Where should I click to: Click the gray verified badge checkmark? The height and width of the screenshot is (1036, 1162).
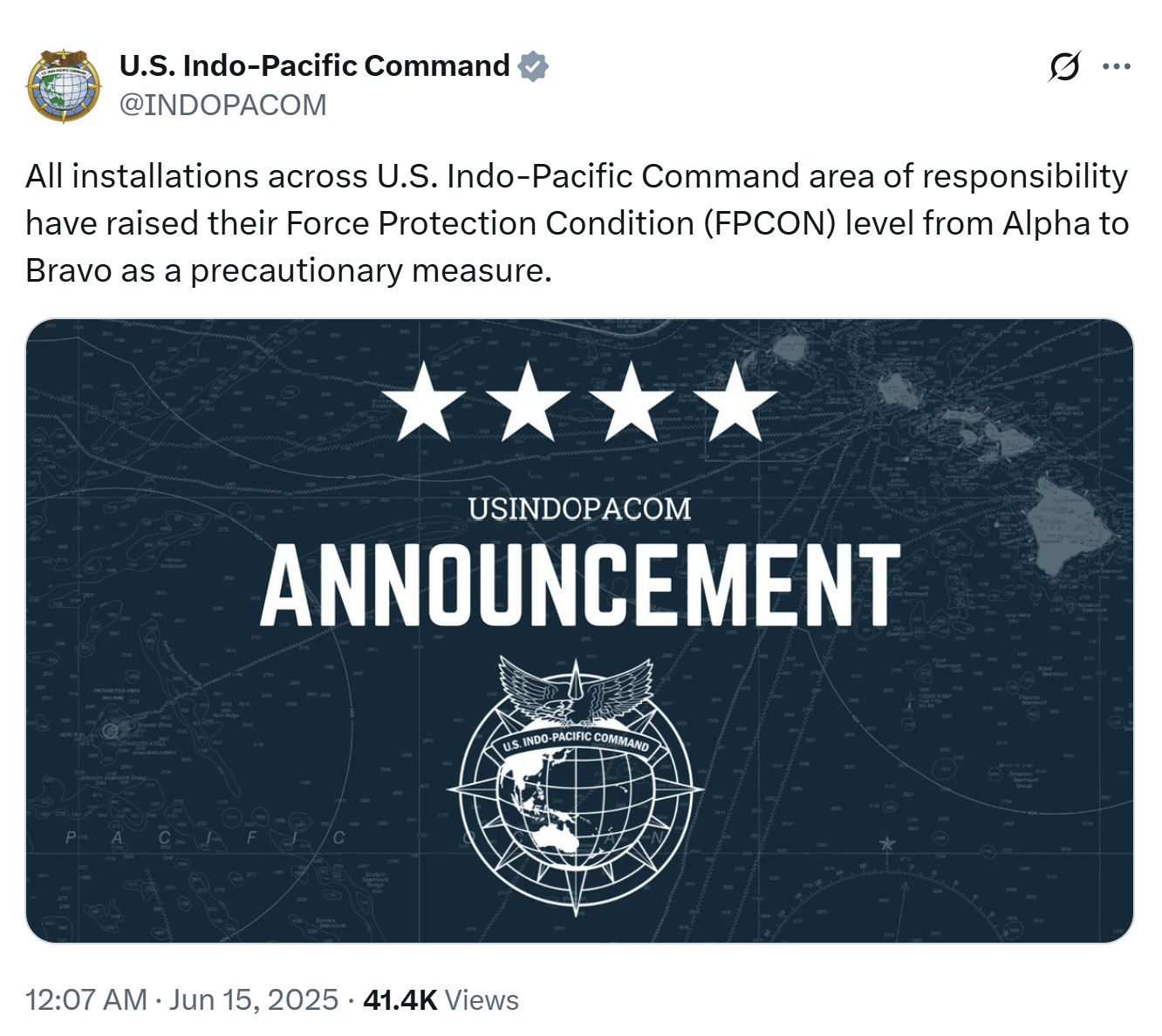[x=533, y=66]
